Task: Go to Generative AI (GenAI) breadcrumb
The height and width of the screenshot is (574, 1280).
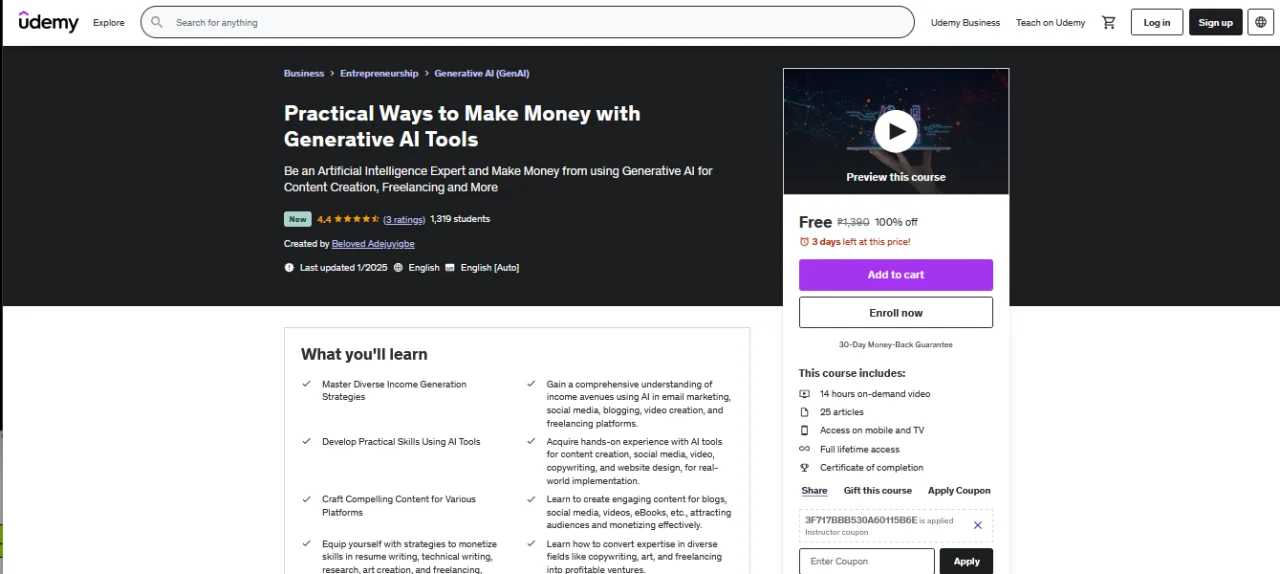Action: click(x=482, y=73)
